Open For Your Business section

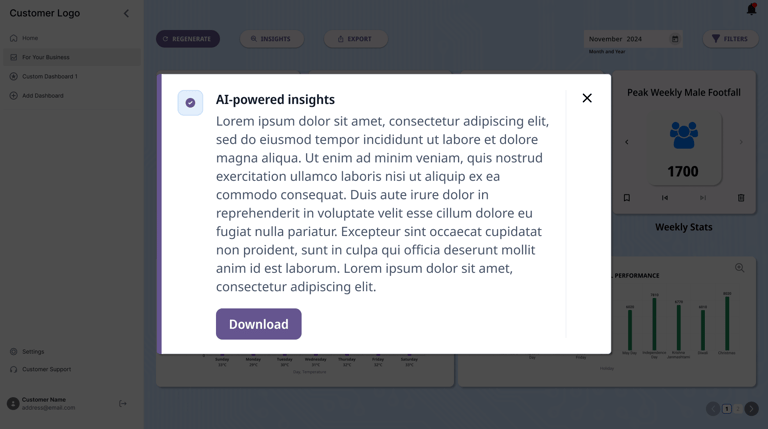tap(45, 57)
